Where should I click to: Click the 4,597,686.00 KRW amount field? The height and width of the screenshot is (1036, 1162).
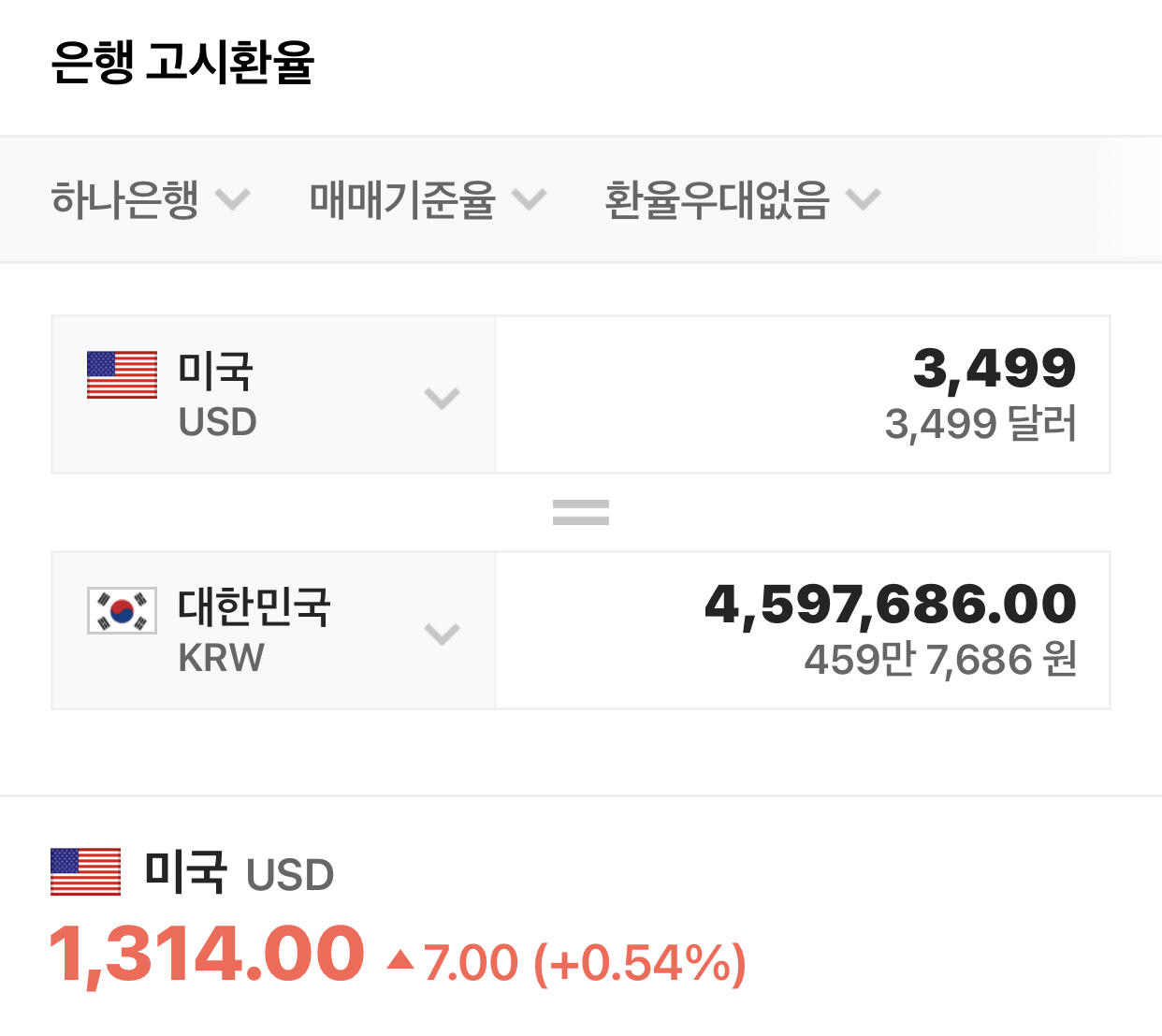tap(890, 604)
